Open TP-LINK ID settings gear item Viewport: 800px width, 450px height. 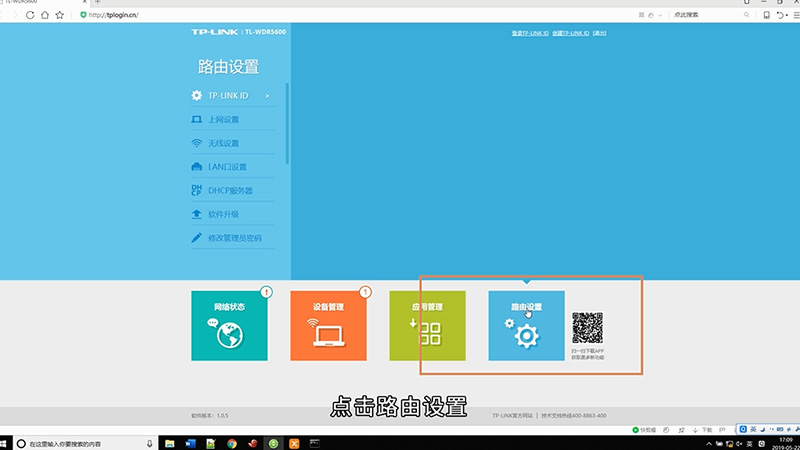click(x=233, y=95)
